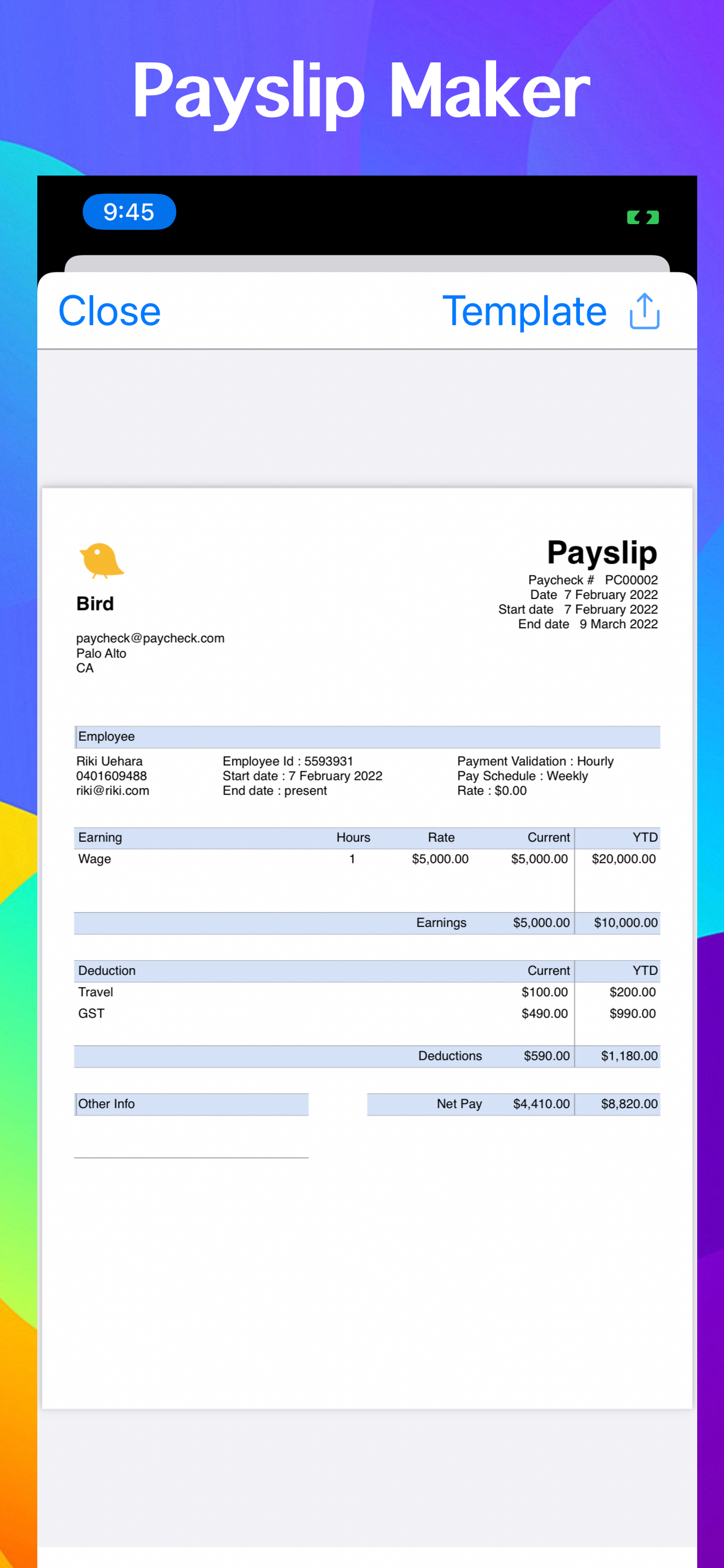
Task: Tap 'Rate : $0.00' line
Action: [x=492, y=790]
